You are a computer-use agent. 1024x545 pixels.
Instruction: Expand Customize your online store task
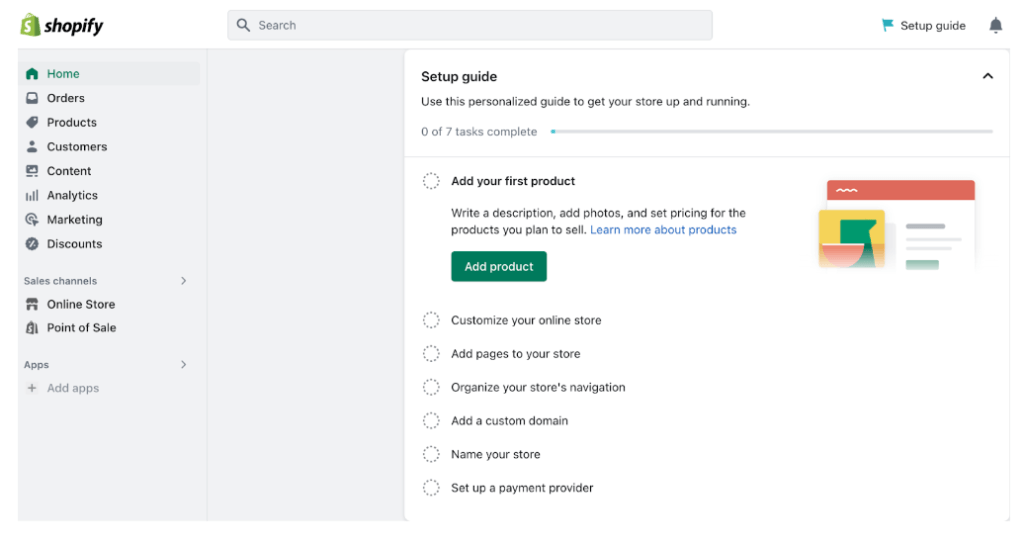(x=526, y=320)
